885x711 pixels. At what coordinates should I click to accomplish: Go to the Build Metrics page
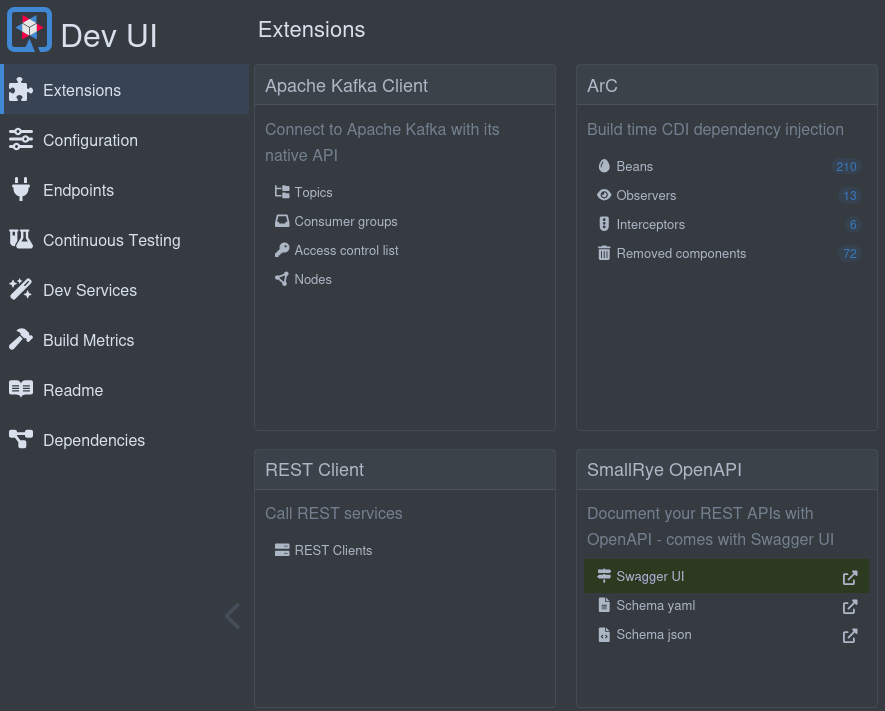tap(88, 340)
